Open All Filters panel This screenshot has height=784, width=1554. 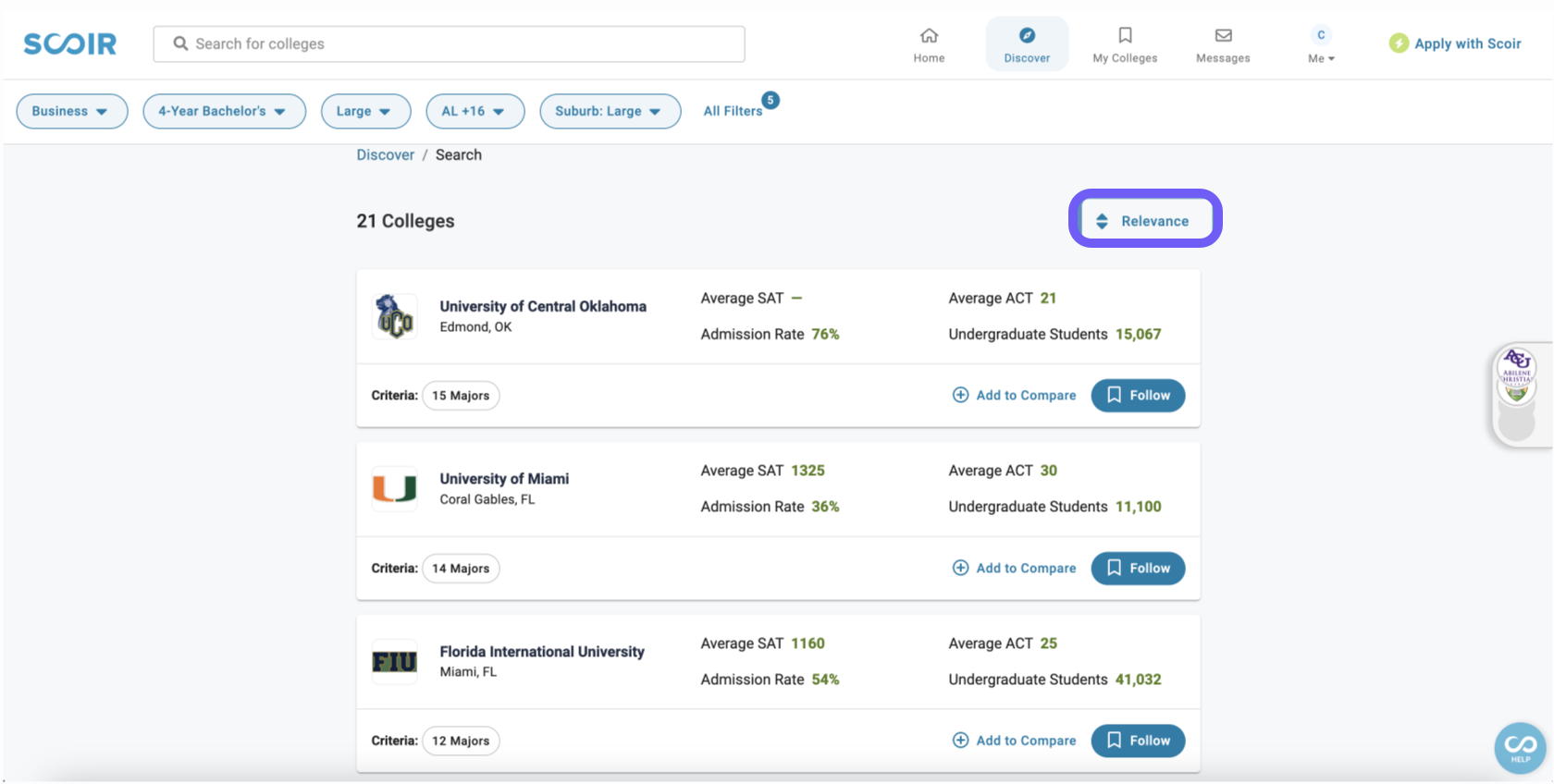[x=733, y=111]
